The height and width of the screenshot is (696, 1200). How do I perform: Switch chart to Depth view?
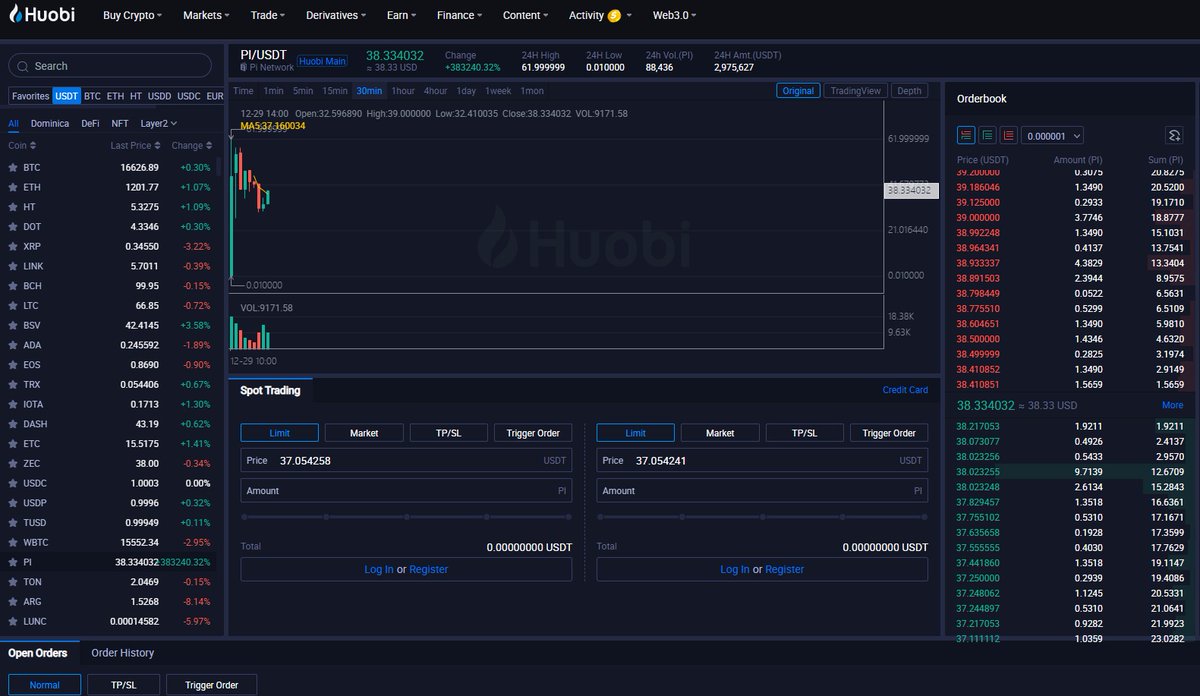point(910,91)
